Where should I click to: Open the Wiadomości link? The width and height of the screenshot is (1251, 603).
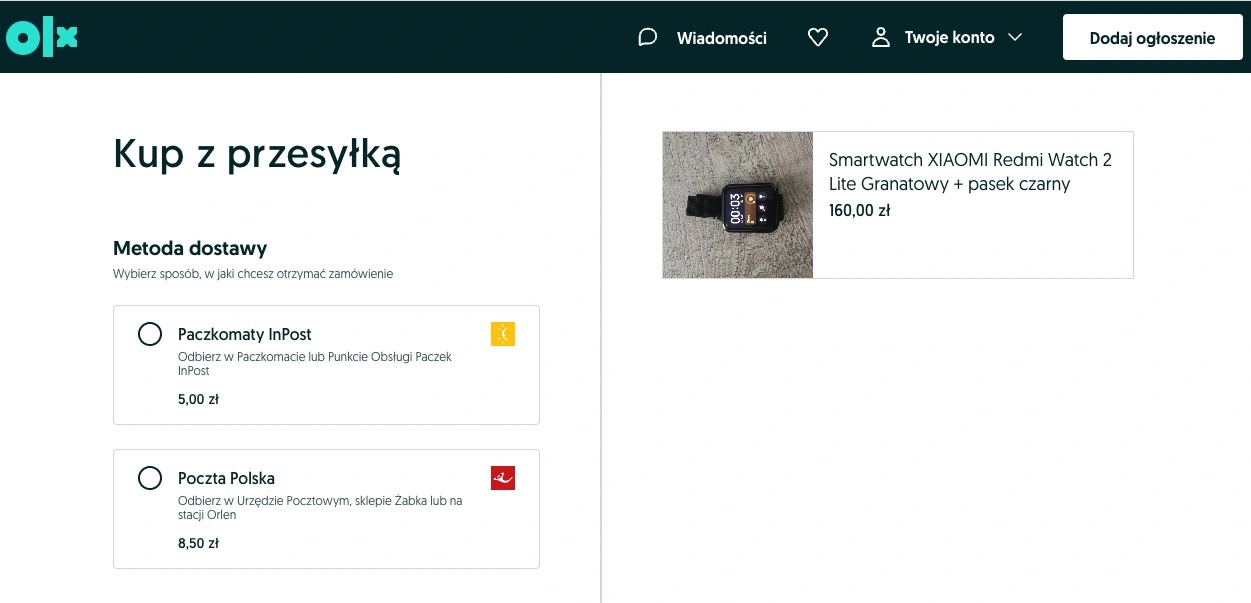[722, 38]
